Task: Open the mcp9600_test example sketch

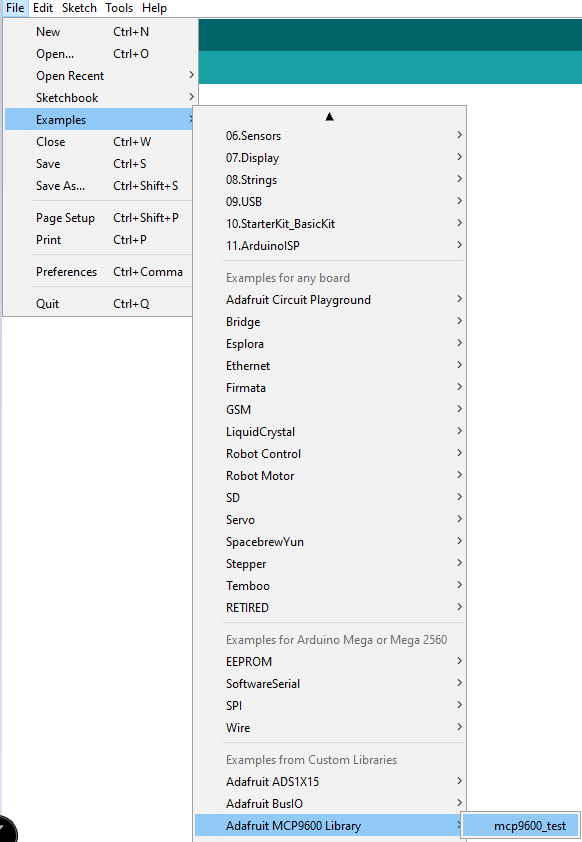Action: coord(521,825)
